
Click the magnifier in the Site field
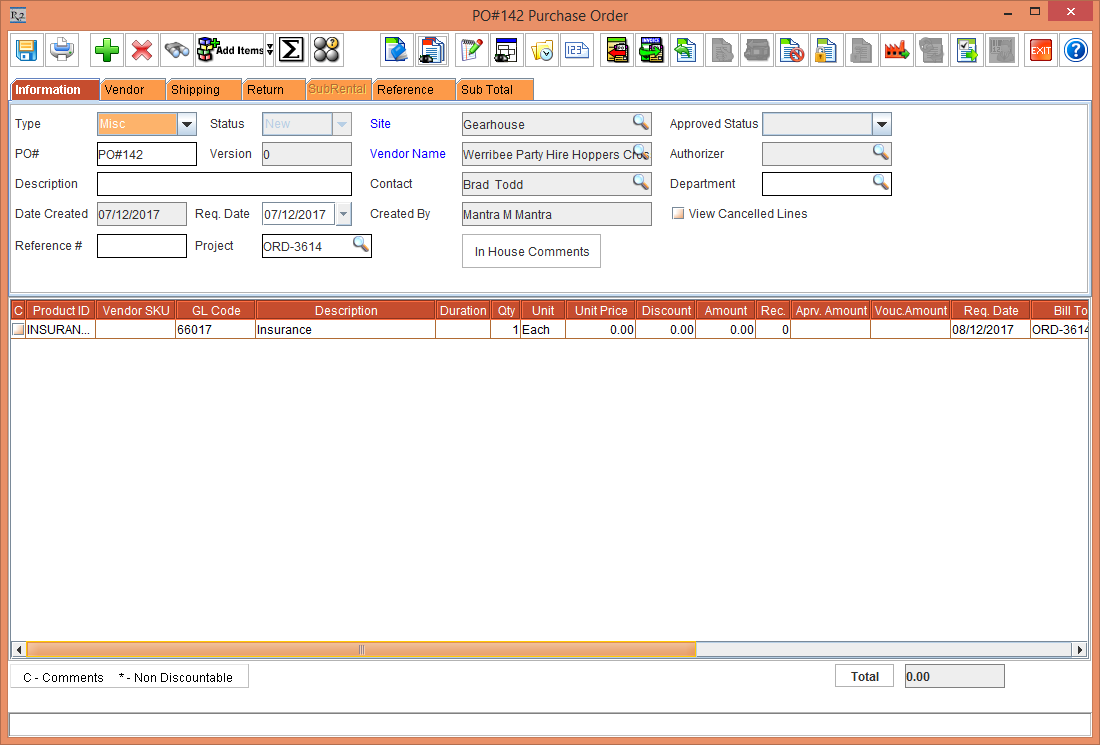pyautogui.click(x=640, y=123)
